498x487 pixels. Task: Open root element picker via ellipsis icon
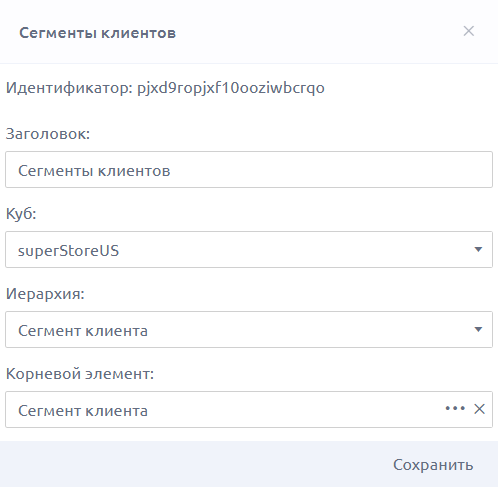pos(455,408)
